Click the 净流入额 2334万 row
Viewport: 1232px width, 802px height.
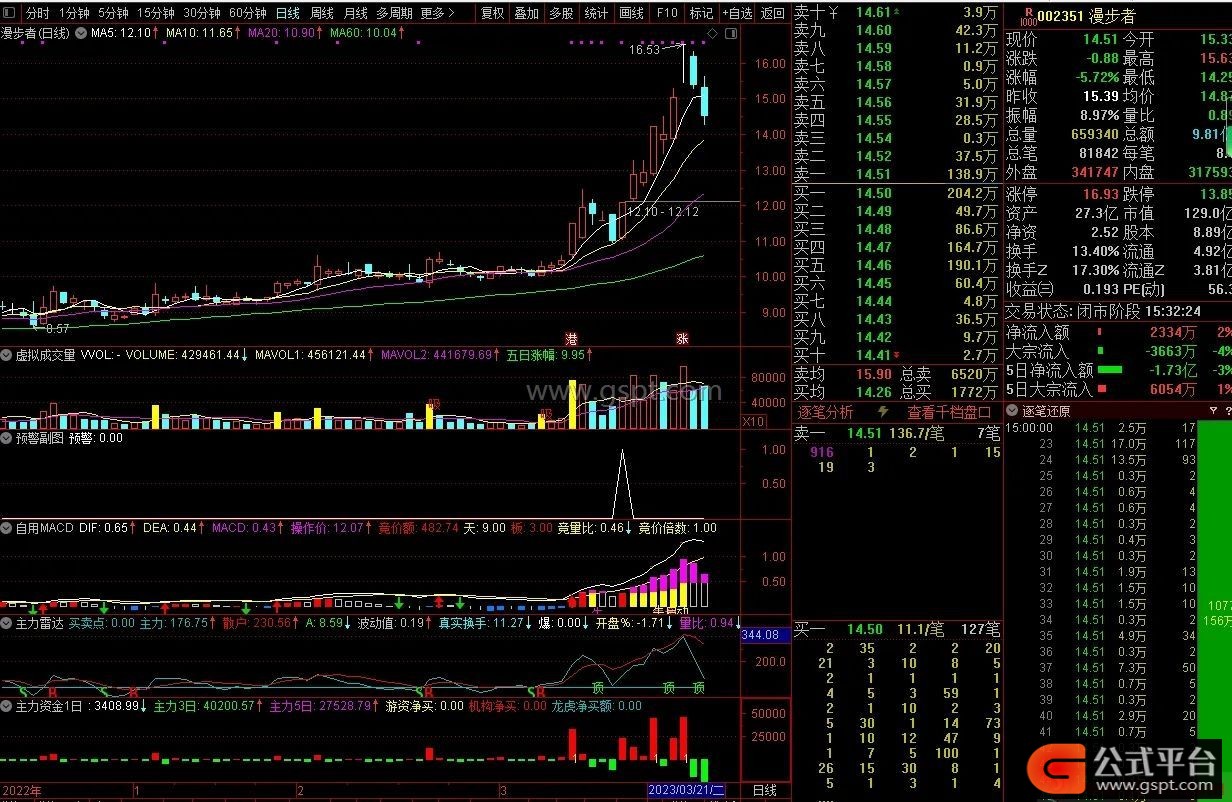coord(1117,332)
